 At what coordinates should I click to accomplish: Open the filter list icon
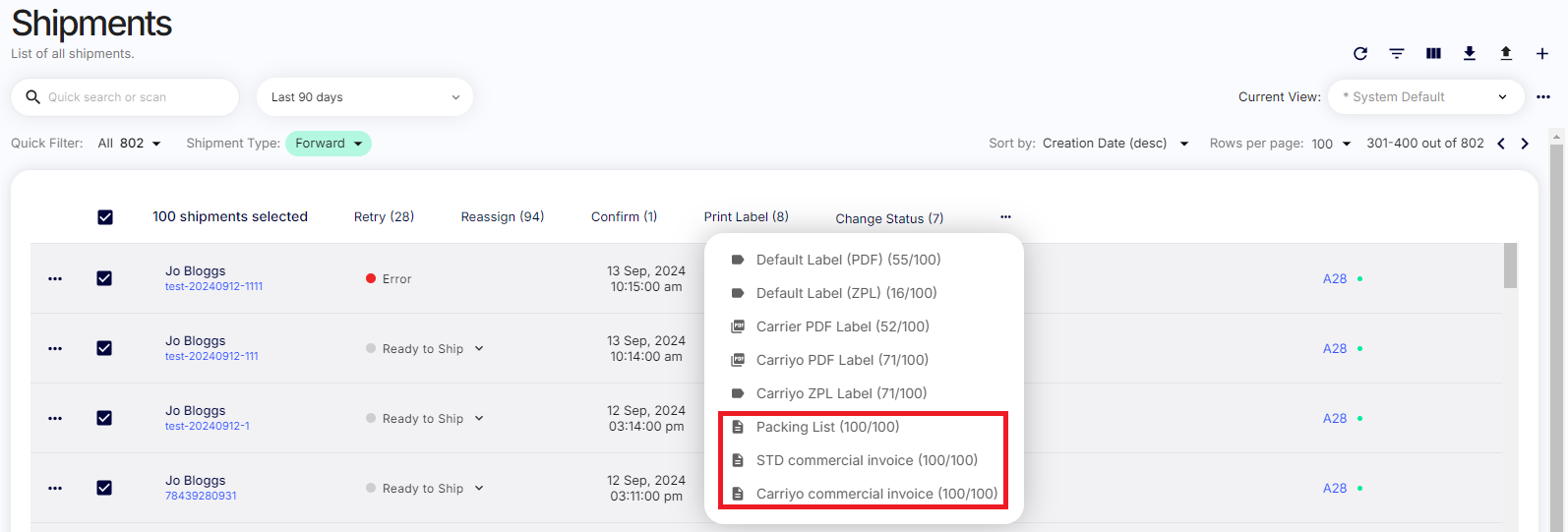click(1397, 54)
